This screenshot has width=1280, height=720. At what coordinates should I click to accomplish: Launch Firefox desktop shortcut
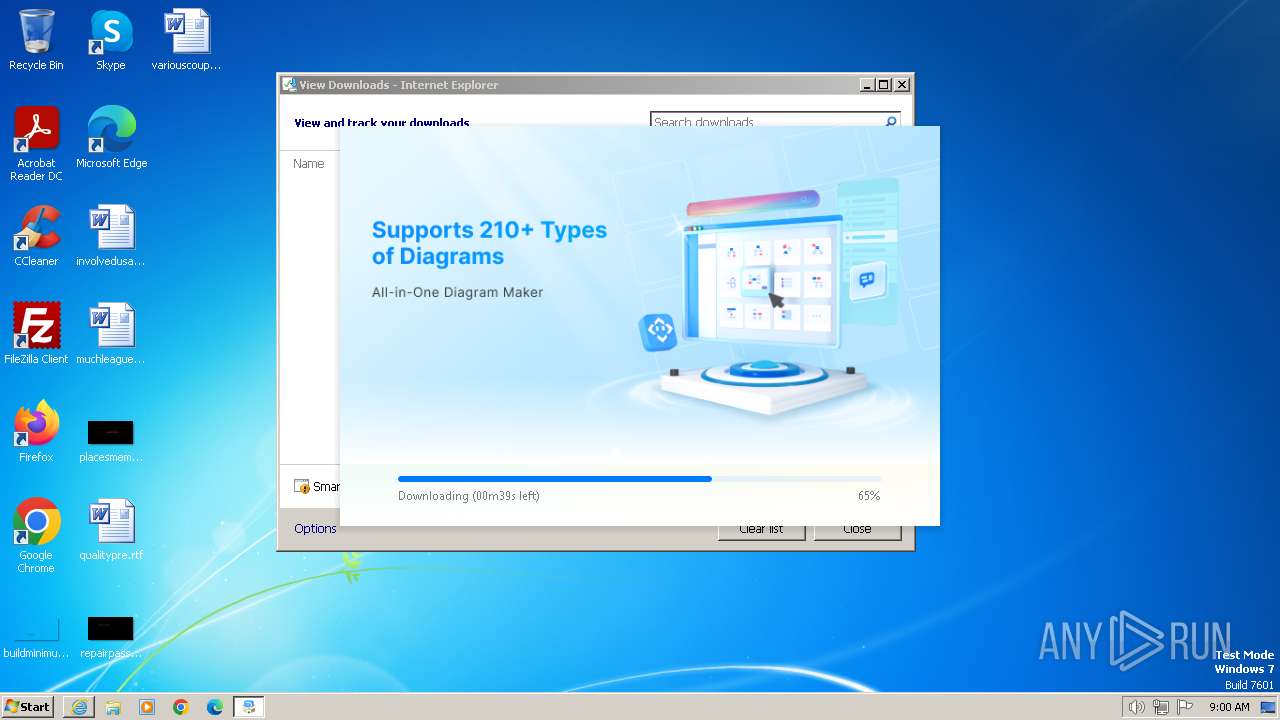(x=36, y=432)
